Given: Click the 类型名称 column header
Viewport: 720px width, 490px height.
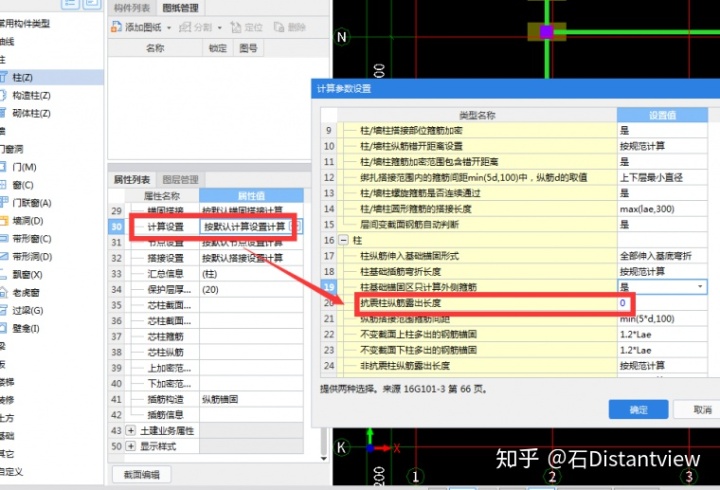Looking at the screenshot, I should pyautogui.click(x=477, y=115).
